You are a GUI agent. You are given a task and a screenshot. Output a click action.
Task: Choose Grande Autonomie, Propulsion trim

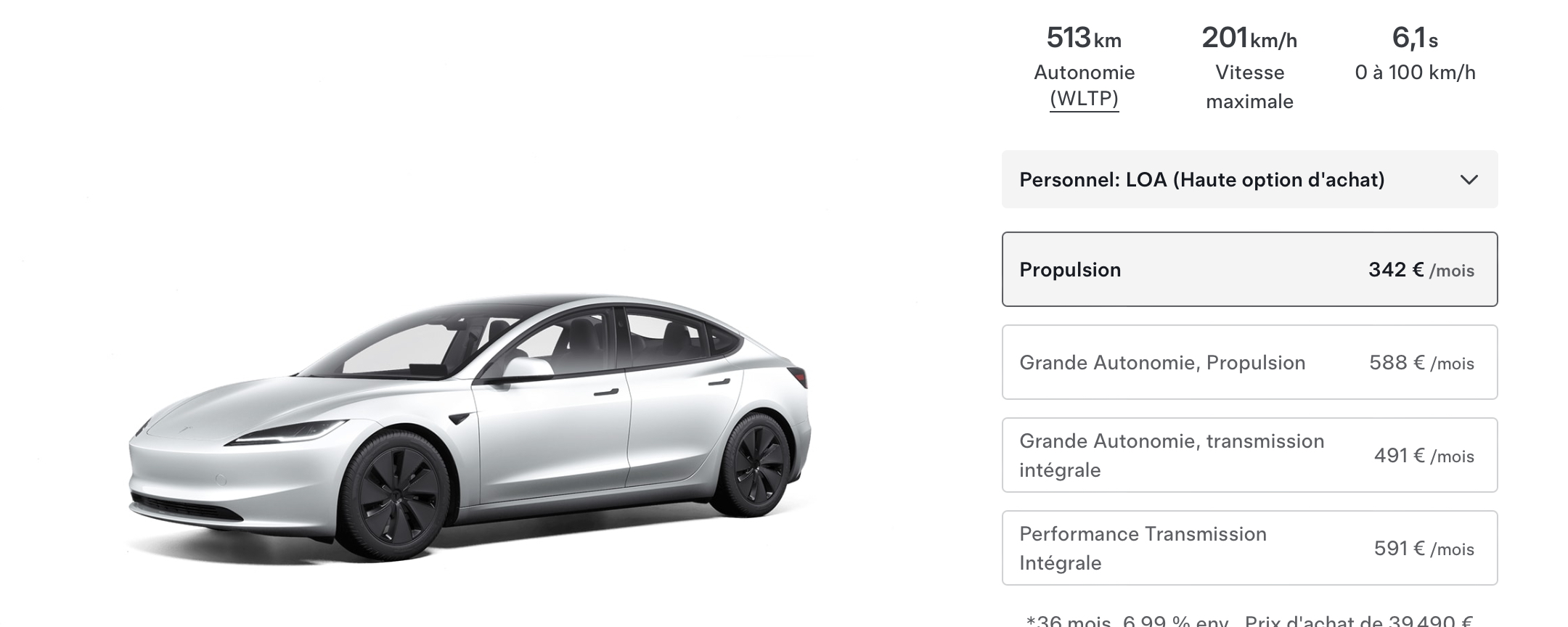pyautogui.click(x=1249, y=362)
